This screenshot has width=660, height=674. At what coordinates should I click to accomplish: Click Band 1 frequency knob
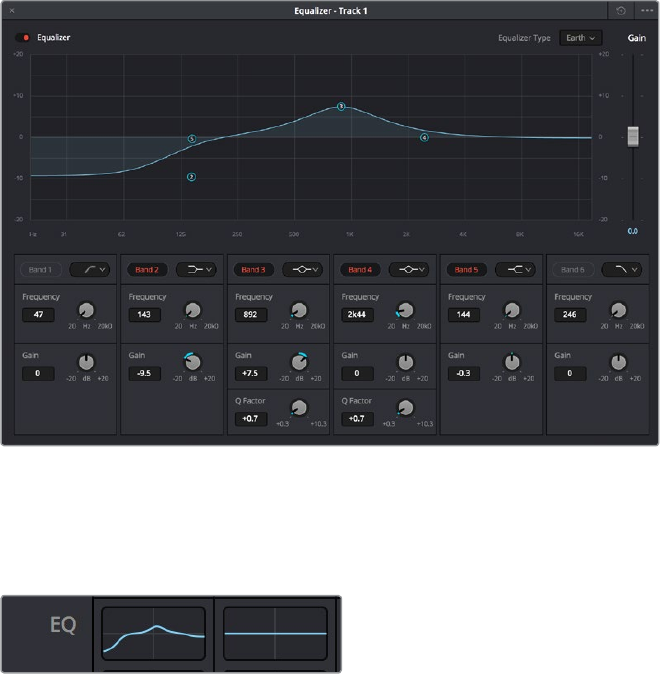coord(86,310)
